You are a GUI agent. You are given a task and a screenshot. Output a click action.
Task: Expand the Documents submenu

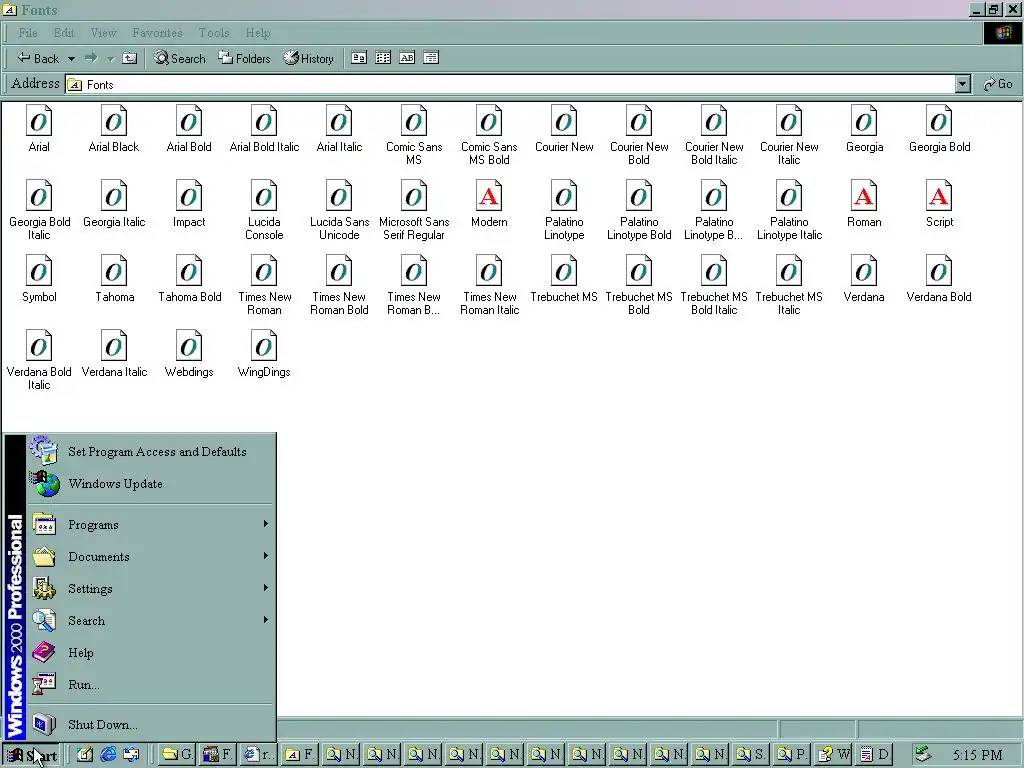click(150, 556)
